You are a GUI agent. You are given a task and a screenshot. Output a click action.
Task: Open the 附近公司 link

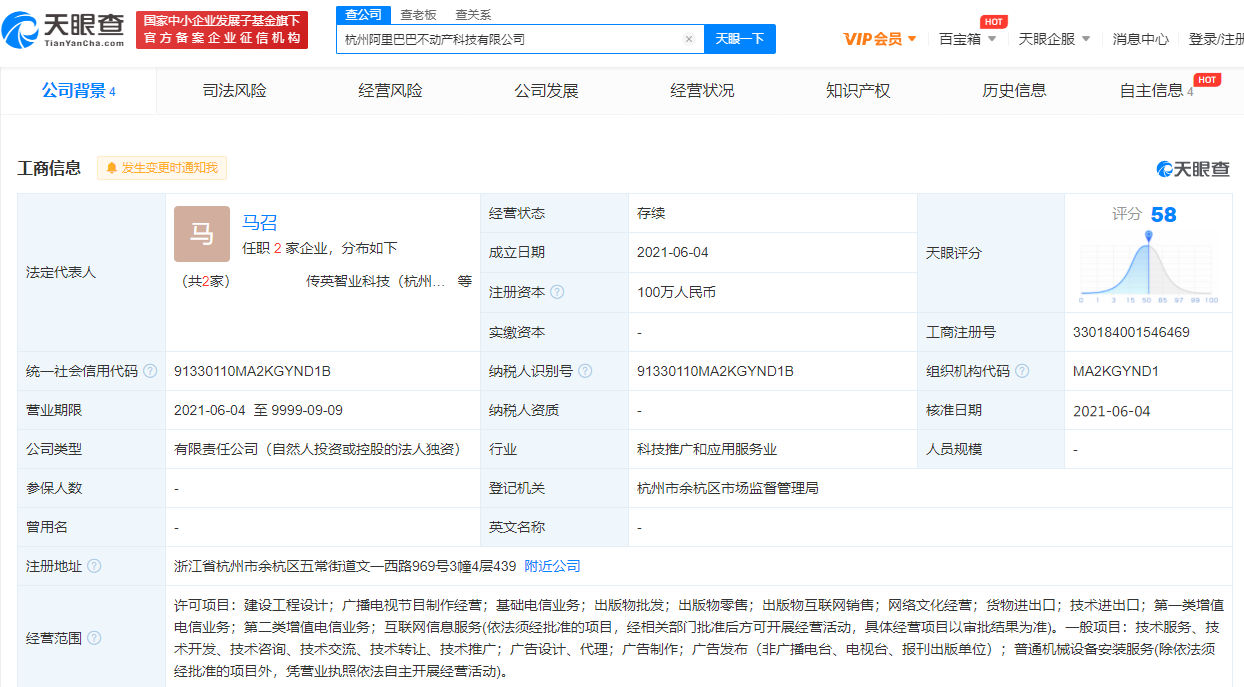click(x=552, y=566)
